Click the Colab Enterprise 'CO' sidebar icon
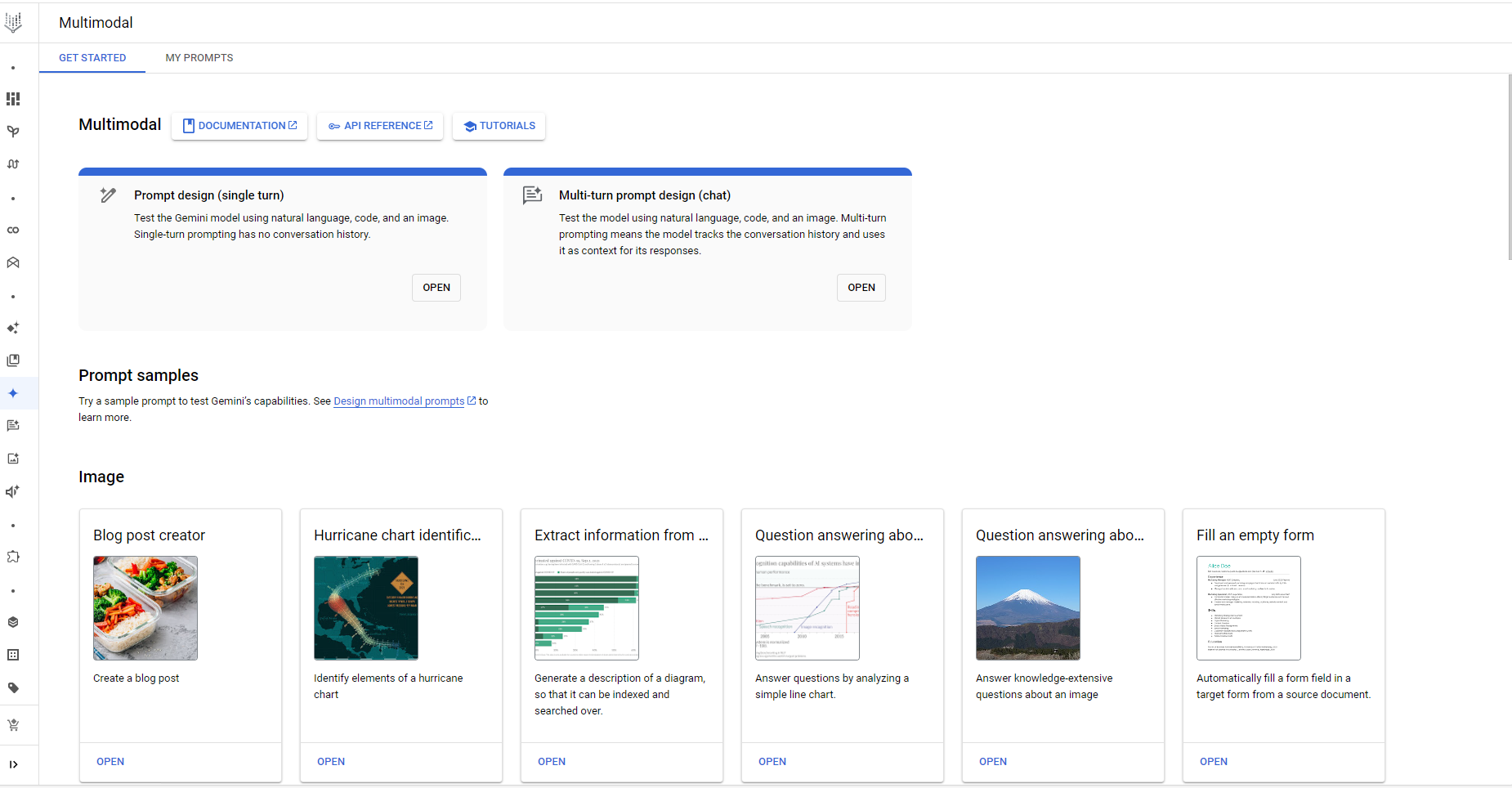This screenshot has height=788, width=1512. coord(13,230)
